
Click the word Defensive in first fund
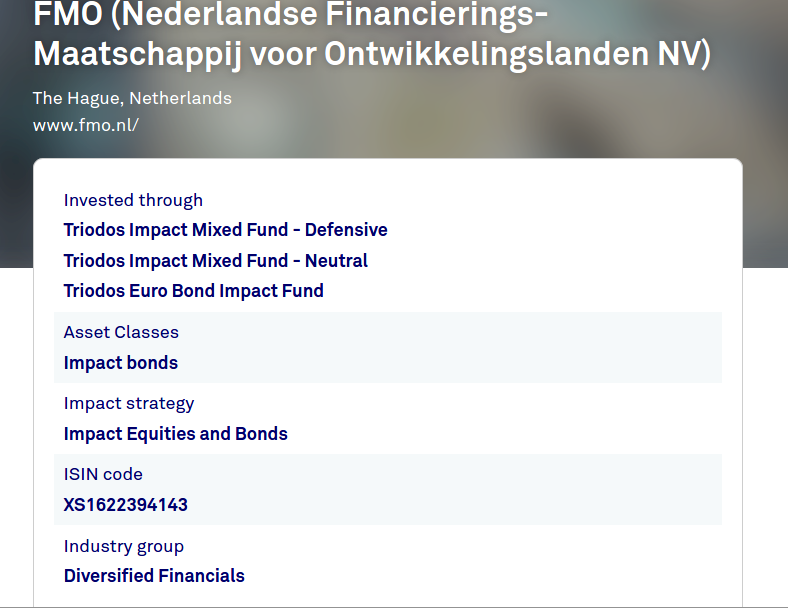[x=346, y=230]
